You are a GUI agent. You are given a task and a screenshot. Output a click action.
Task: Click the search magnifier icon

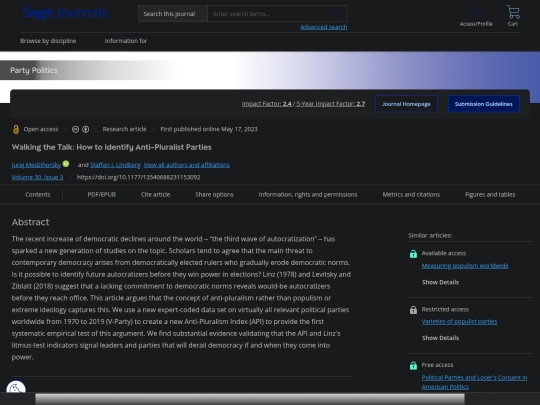tap(336, 14)
